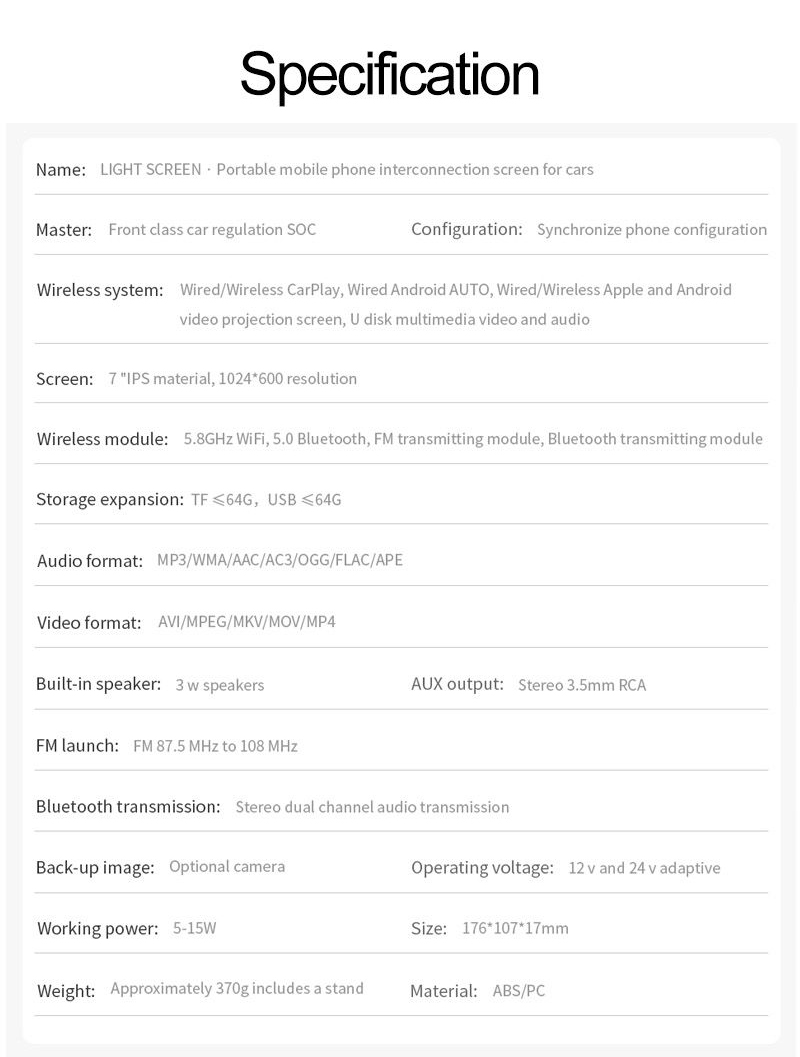Click the Size value 176*107*17mm
Viewport: 800px width, 1057px height.
[x=515, y=928]
